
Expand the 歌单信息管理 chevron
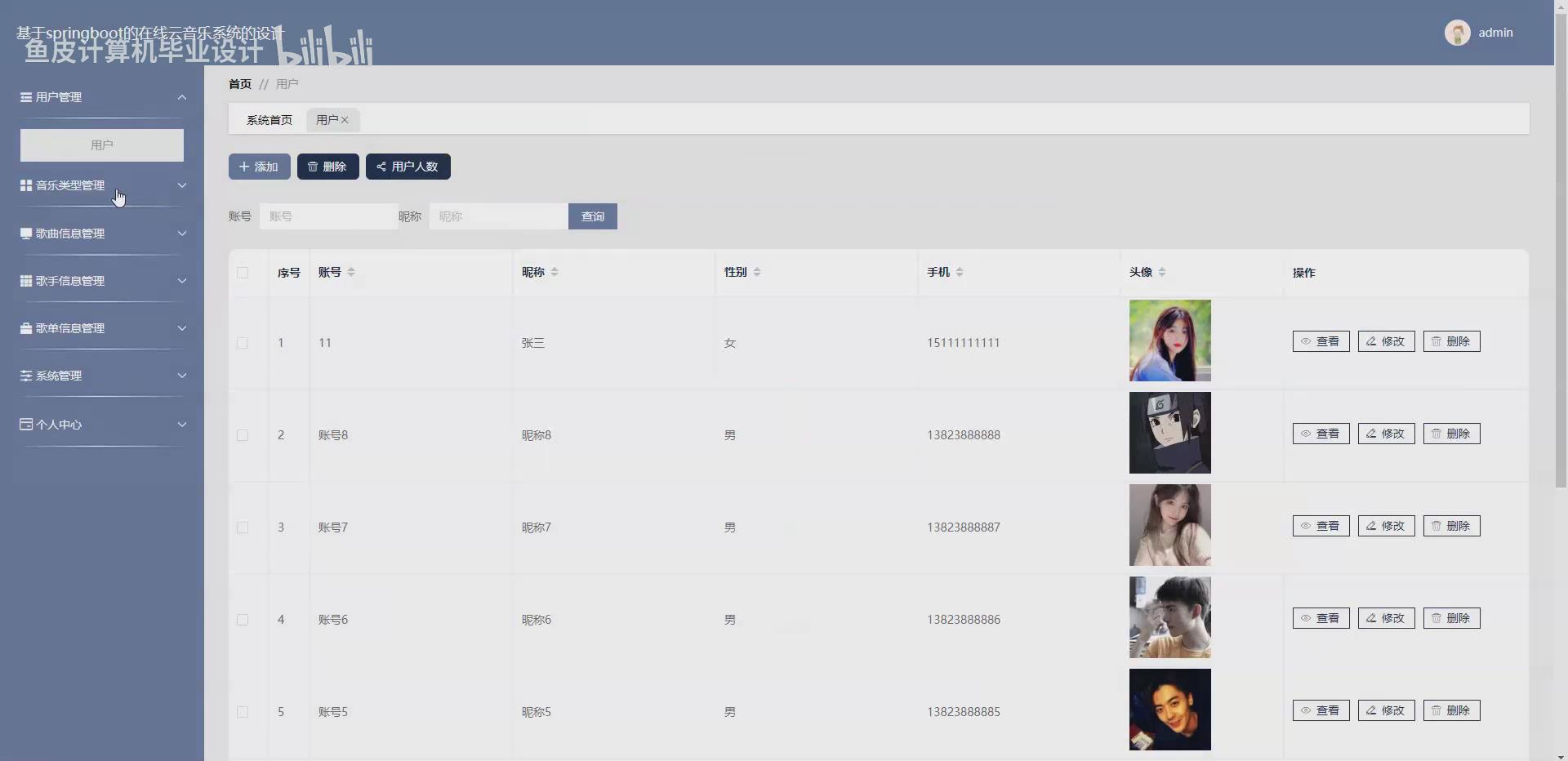(182, 328)
